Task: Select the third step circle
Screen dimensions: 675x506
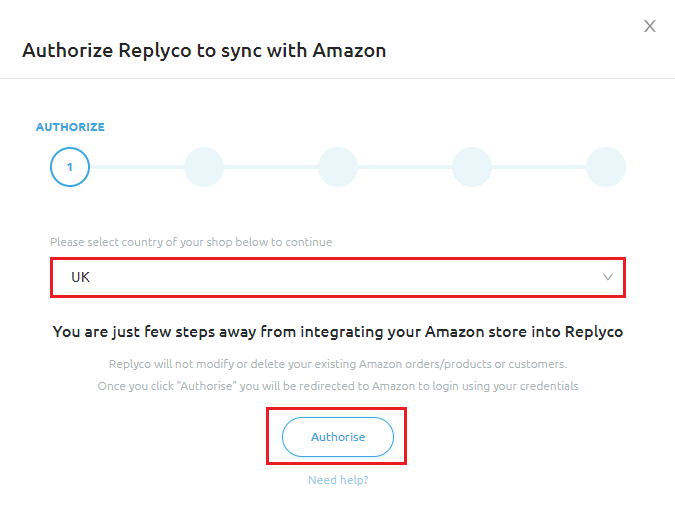Action: [x=338, y=167]
